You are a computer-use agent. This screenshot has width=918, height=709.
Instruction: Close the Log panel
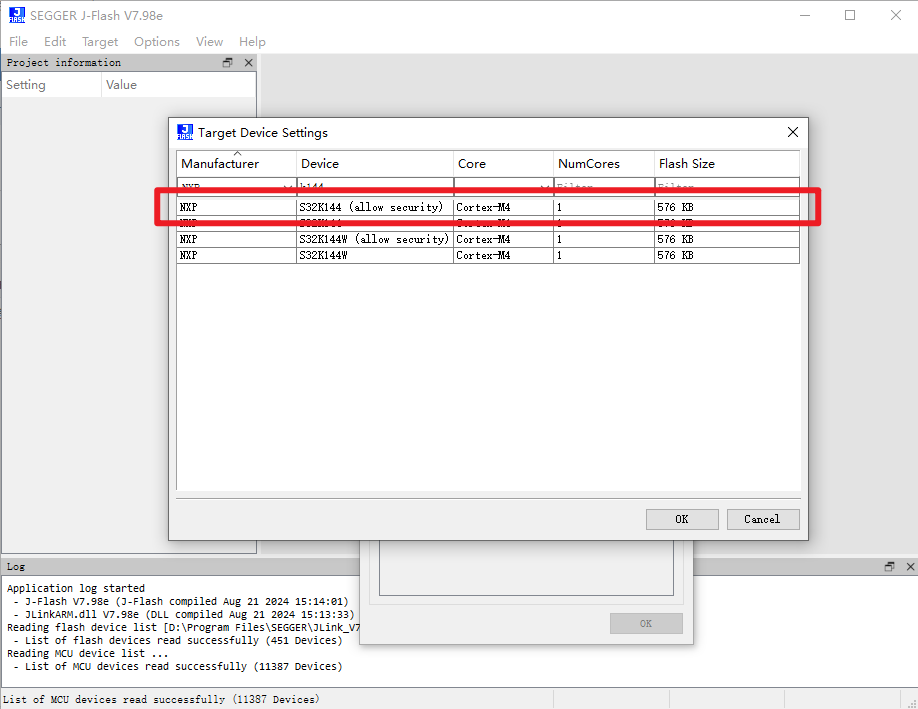coord(910,567)
